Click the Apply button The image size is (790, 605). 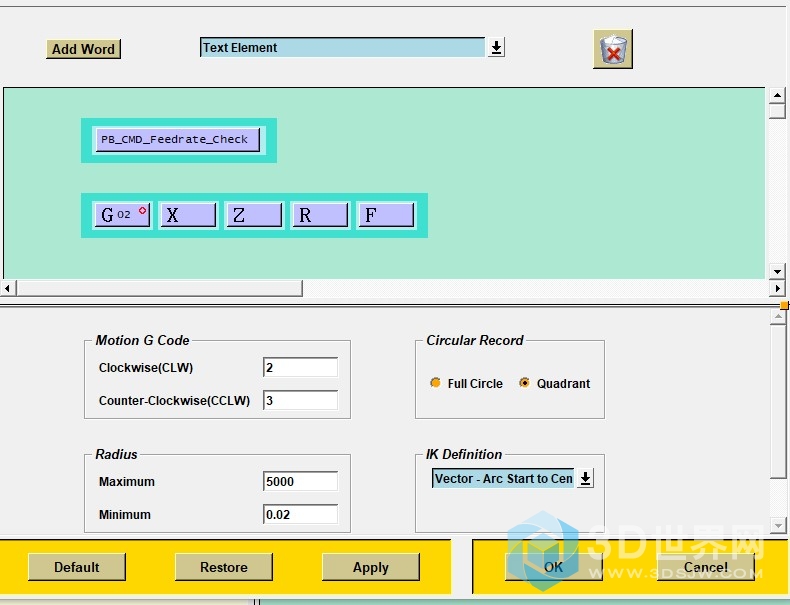[x=371, y=567]
